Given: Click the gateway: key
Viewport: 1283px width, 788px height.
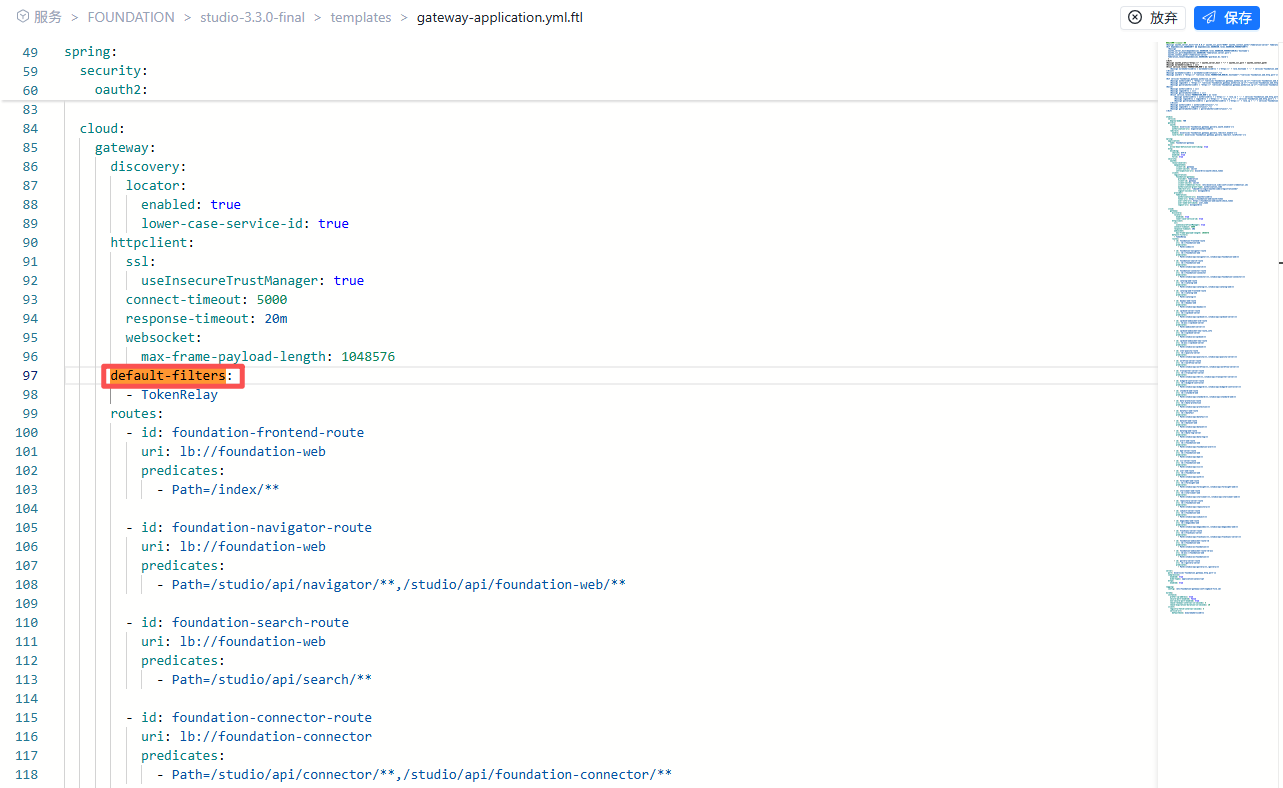Looking at the screenshot, I should pyautogui.click(x=126, y=147).
